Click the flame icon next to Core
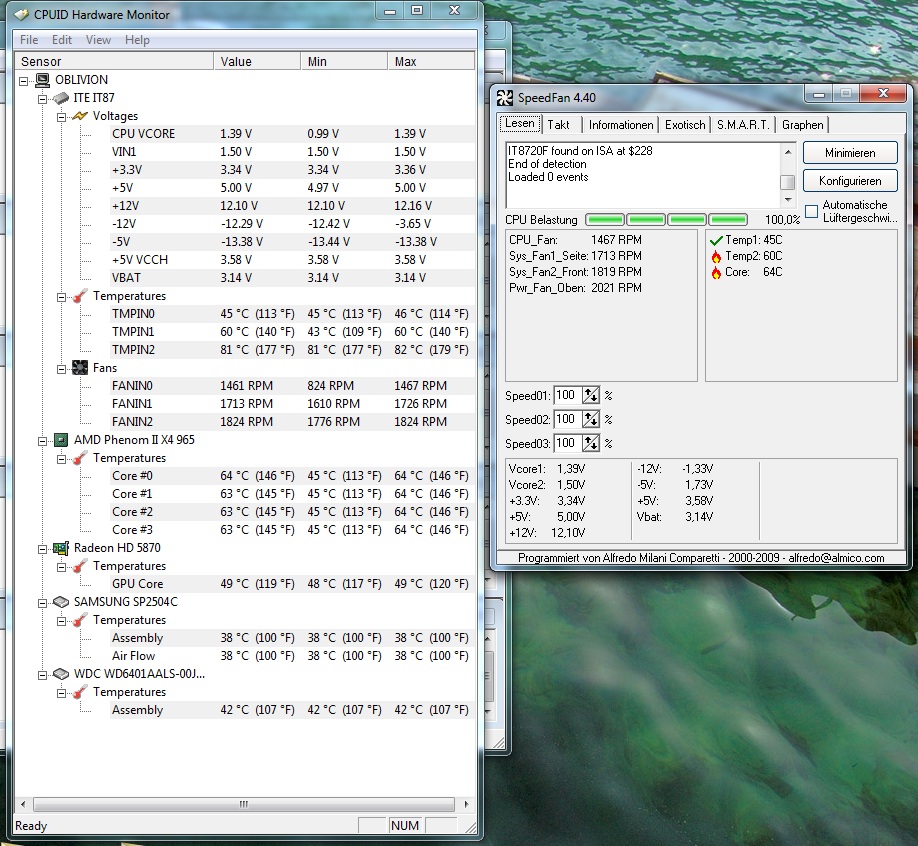 pos(715,272)
